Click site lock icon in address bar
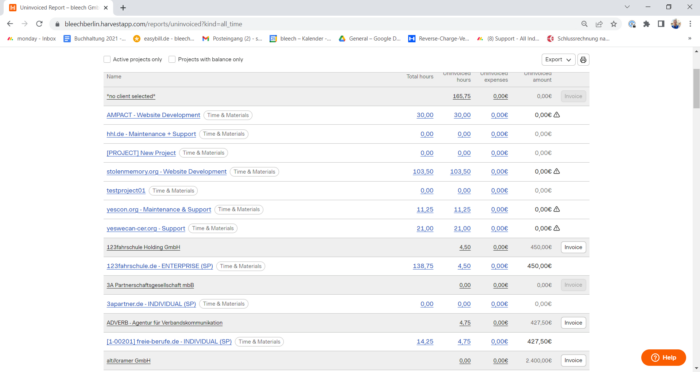This screenshot has height=372, width=700. pyautogui.click(x=57, y=24)
